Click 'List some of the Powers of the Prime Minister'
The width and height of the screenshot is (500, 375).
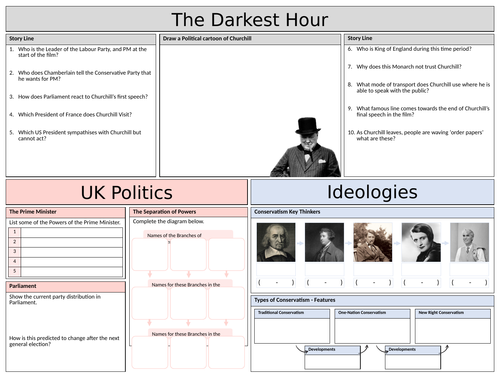coord(65,222)
